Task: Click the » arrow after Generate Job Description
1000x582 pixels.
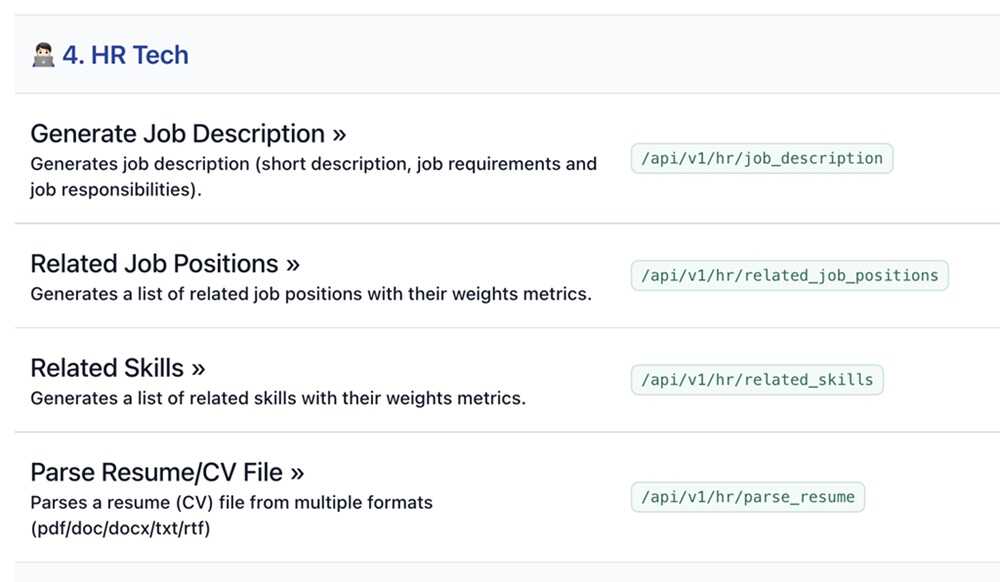Action: tap(339, 134)
